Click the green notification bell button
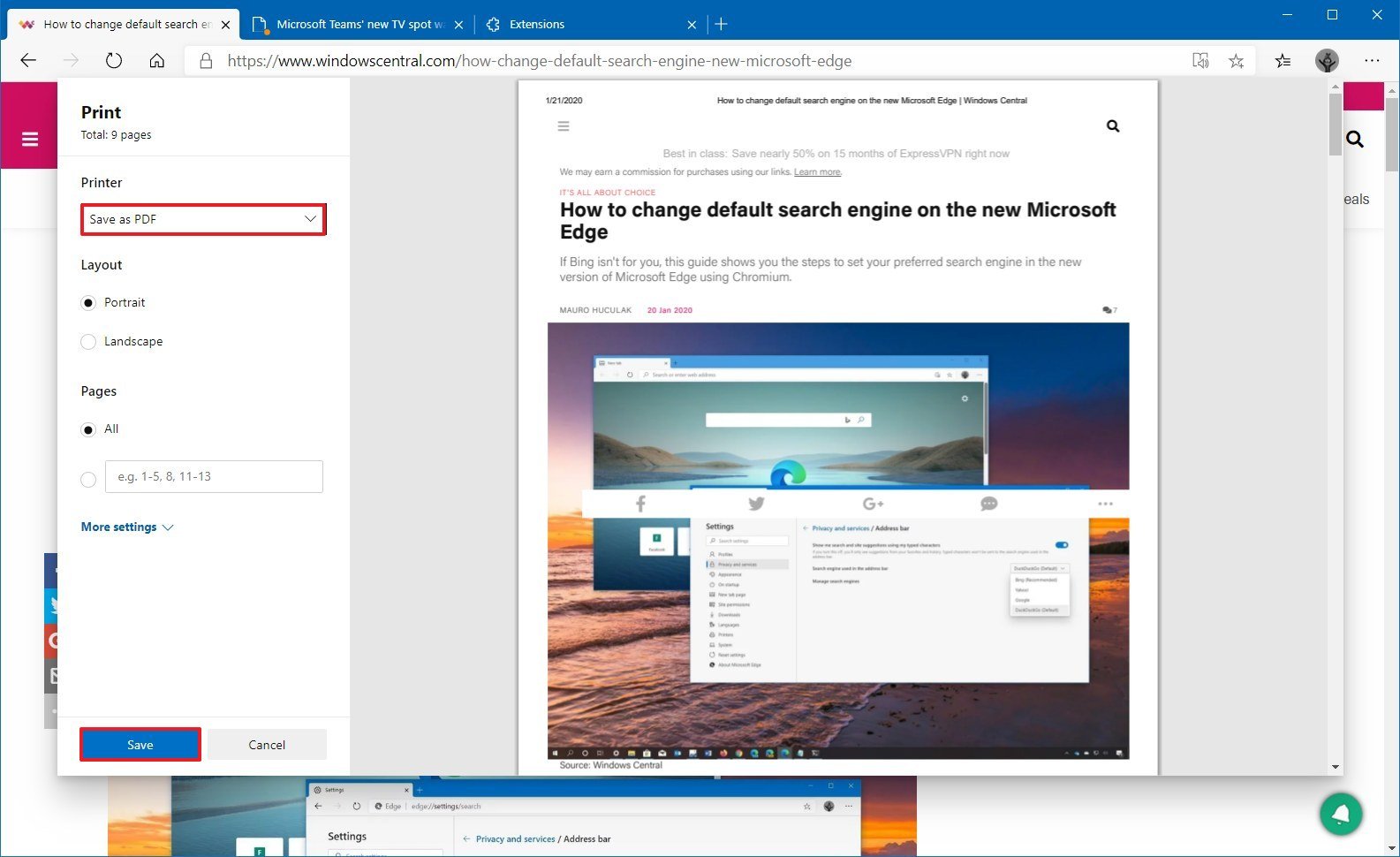Viewport: 1400px width, 857px height. pos(1341,814)
